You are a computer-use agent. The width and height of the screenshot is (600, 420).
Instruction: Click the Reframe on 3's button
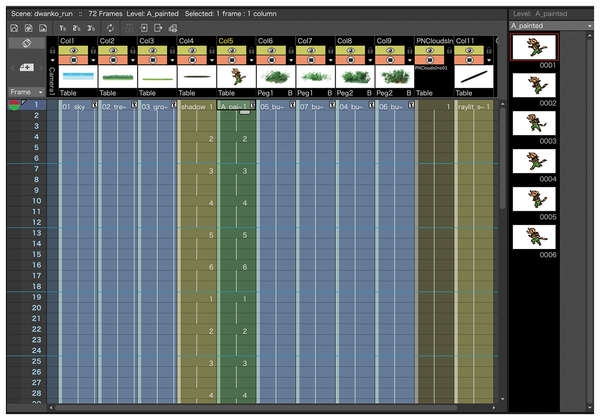click(x=91, y=27)
